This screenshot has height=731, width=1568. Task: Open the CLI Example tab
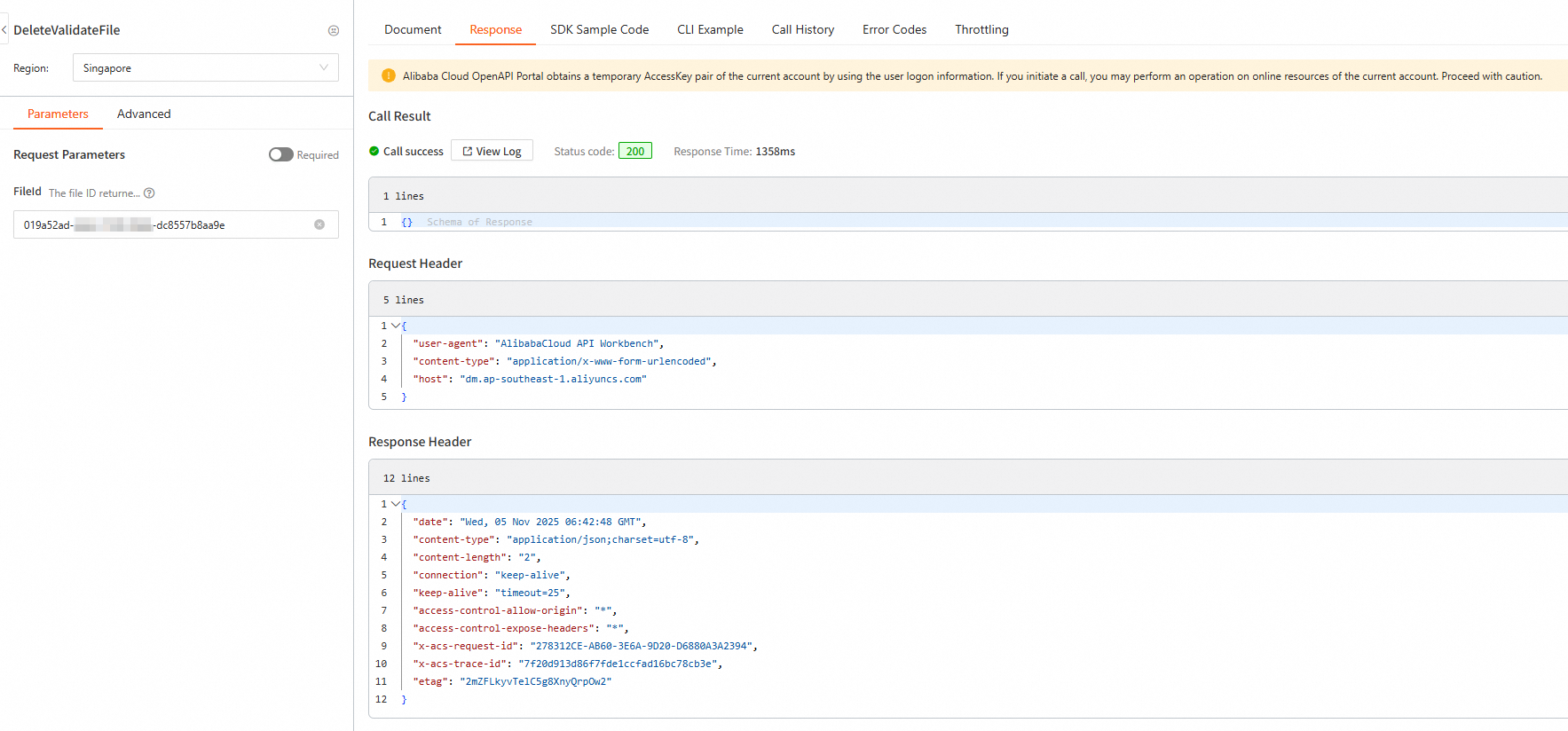710,29
